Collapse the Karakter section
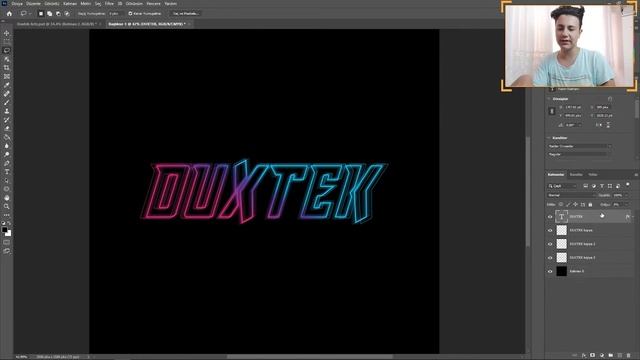The image size is (640, 360). [549, 138]
